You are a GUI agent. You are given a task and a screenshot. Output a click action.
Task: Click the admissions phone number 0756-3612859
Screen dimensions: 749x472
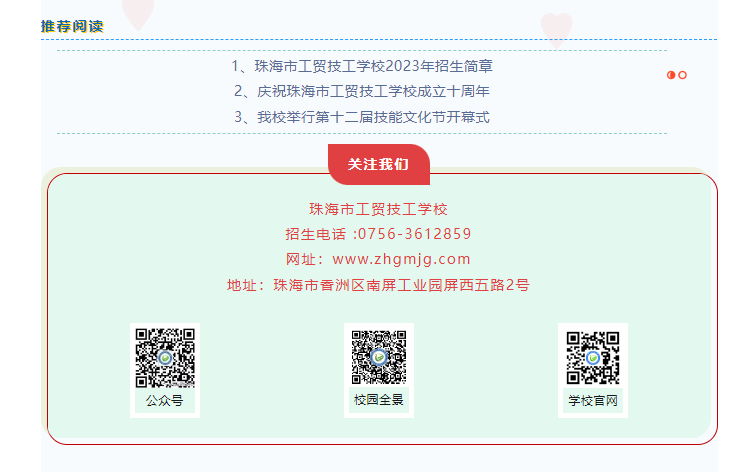tap(415, 234)
